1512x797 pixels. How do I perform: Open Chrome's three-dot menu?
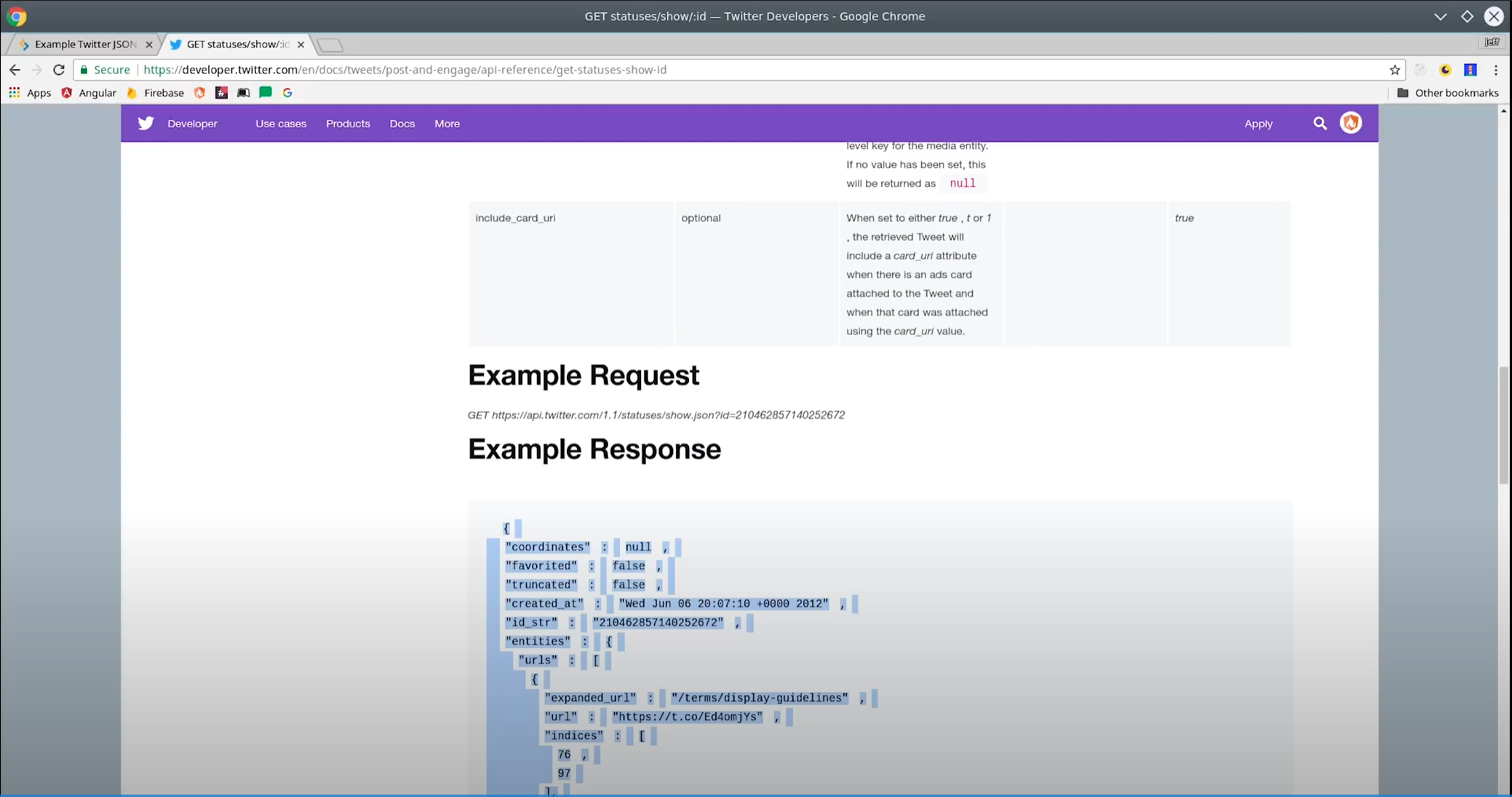pos(1495,70)
